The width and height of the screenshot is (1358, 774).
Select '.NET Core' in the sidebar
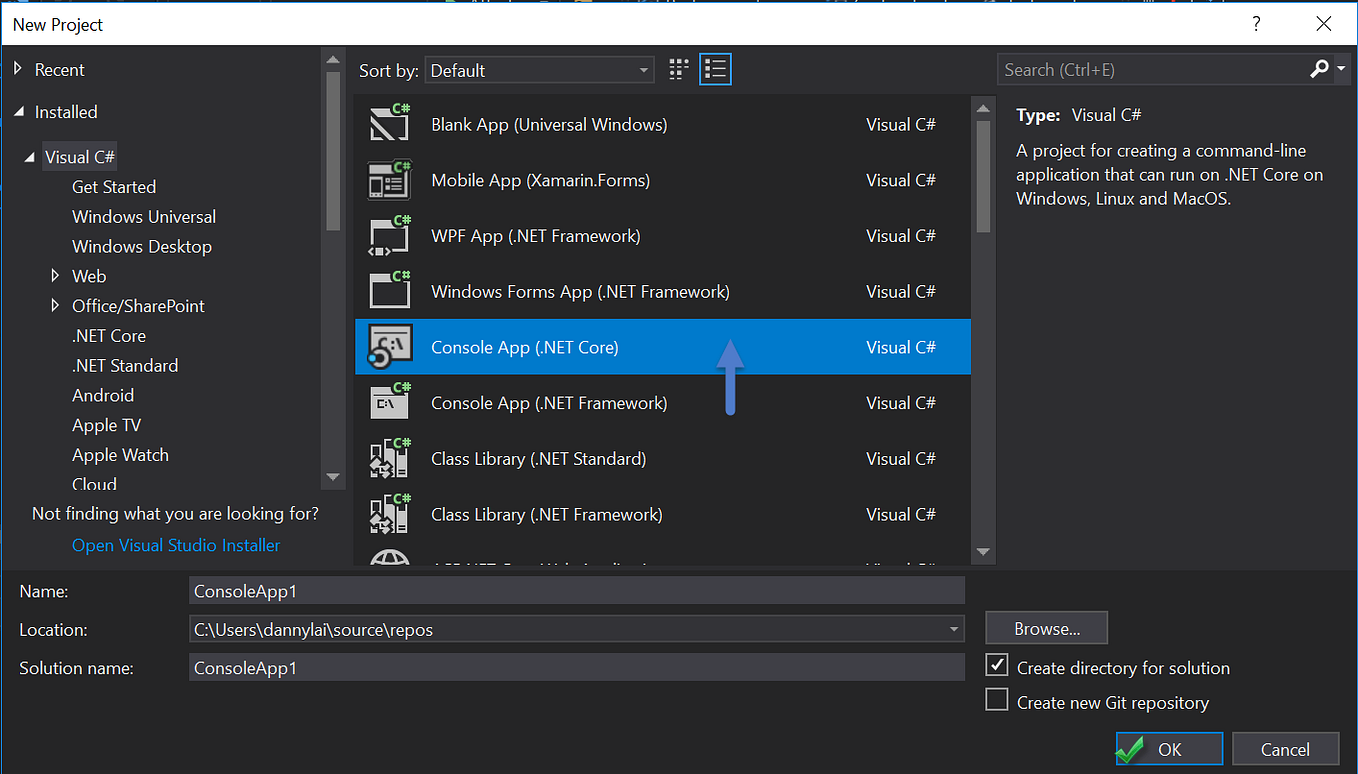(108, 335)
